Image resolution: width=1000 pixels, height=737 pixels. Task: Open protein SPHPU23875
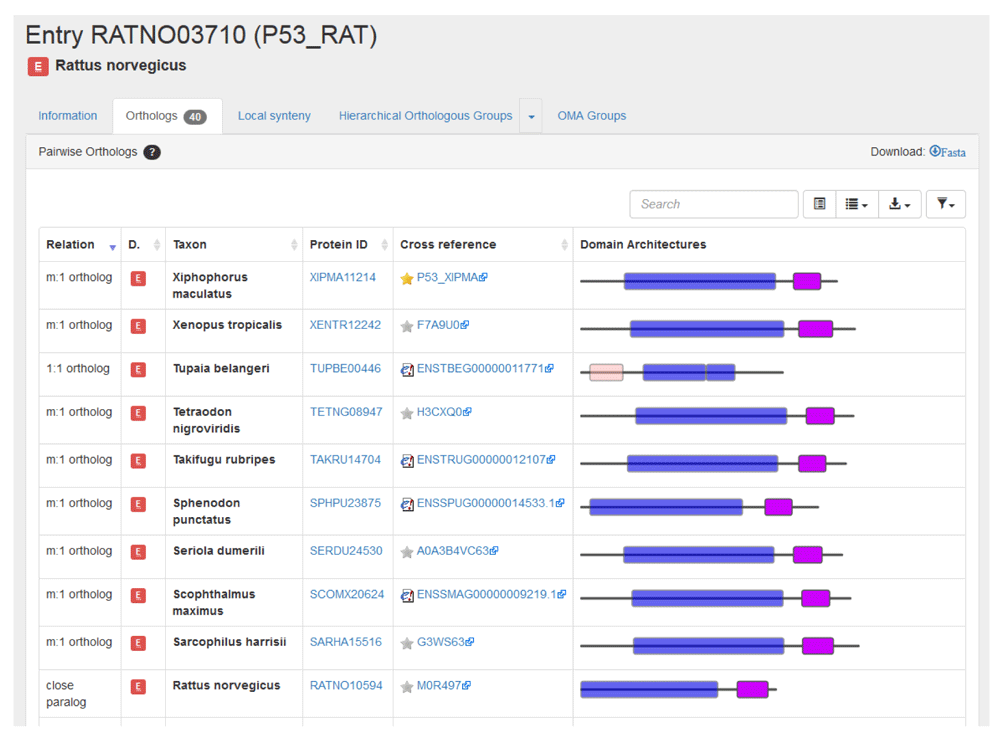click(x=345, y=503)
